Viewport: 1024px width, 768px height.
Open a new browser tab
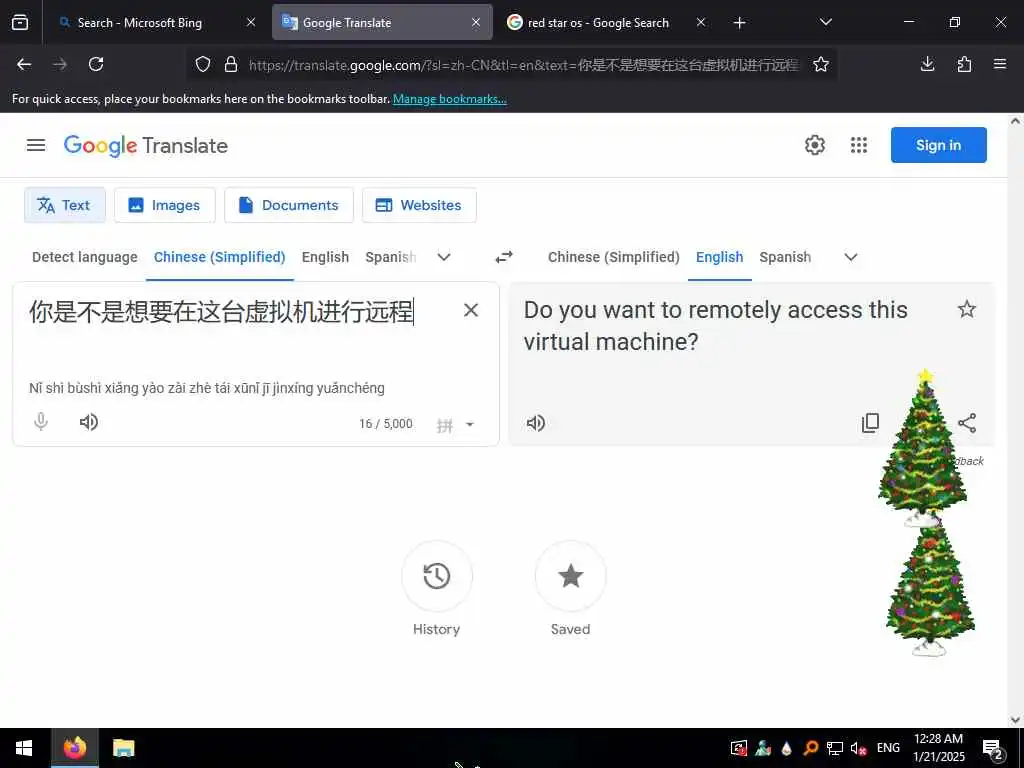(739, 23)
